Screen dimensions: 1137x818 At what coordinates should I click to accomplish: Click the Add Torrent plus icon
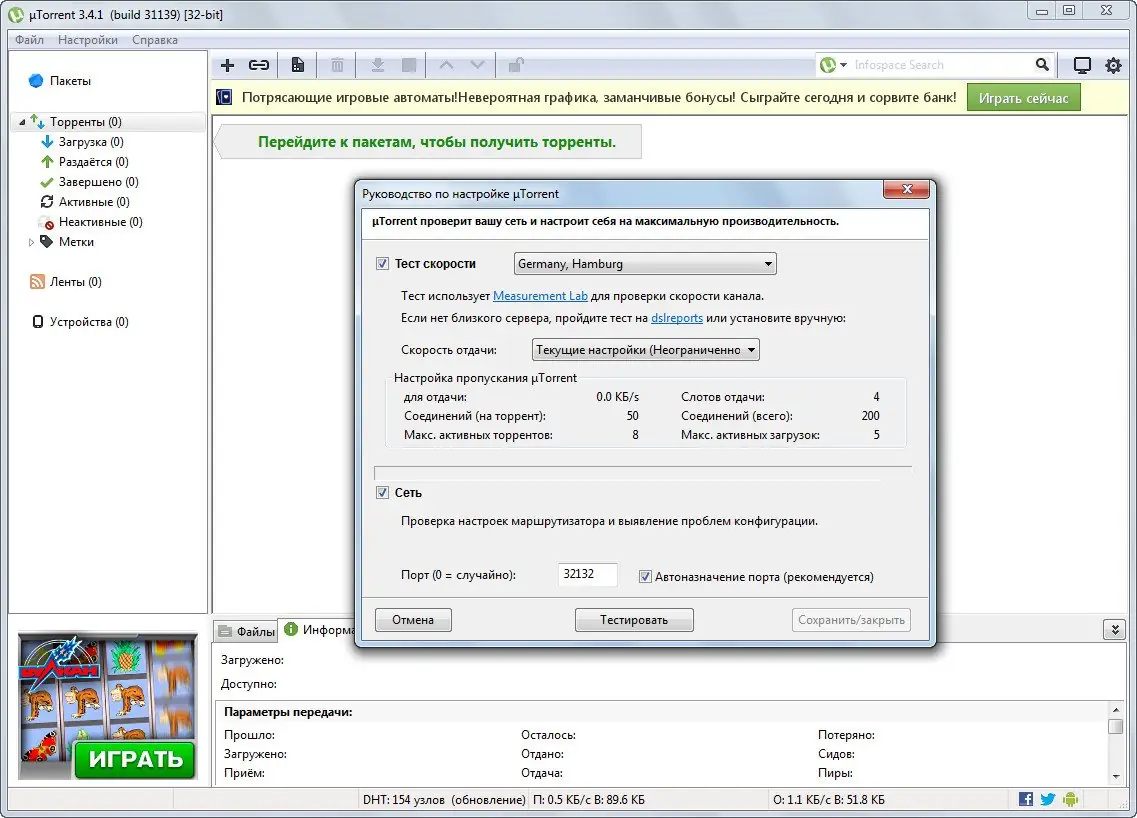[x=228, y=65]
